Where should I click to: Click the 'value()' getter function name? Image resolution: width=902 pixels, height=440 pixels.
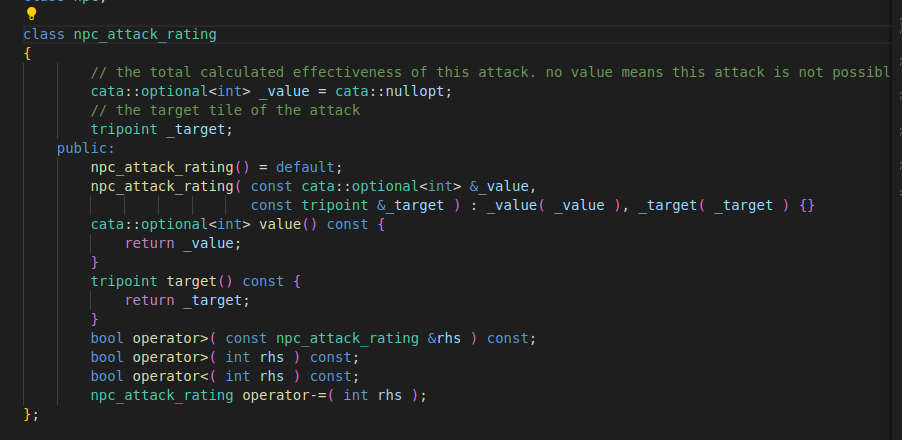[288, 224]
